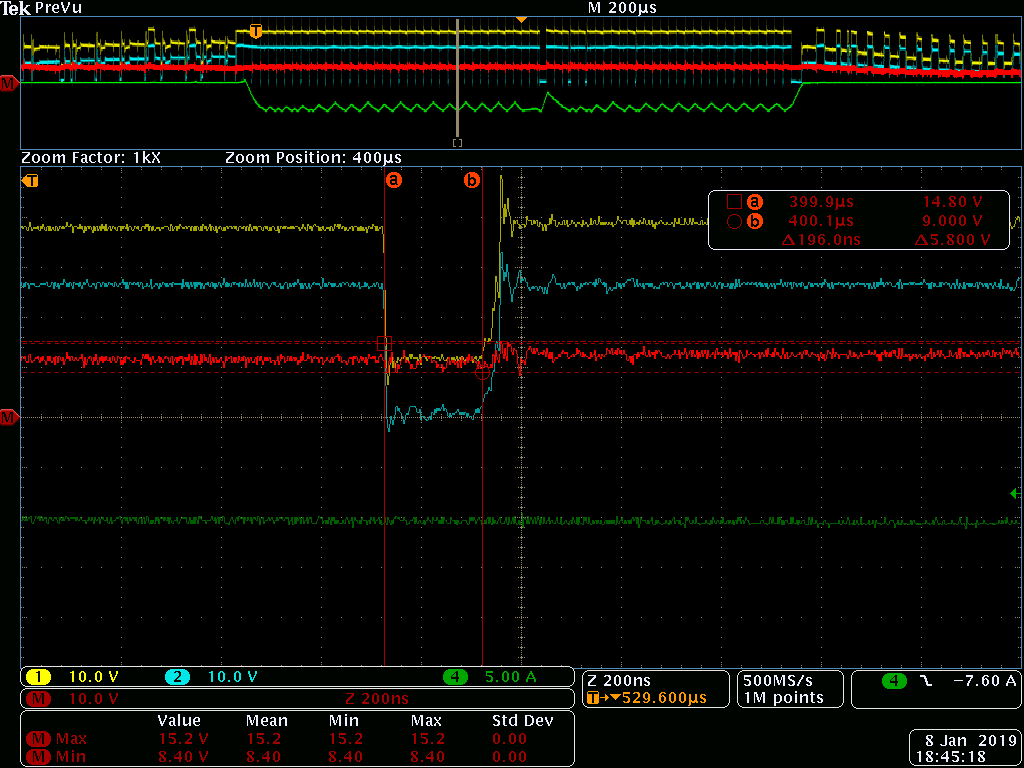
Task: Click Zoom Position: 400µs label
Action: [313, 157]
